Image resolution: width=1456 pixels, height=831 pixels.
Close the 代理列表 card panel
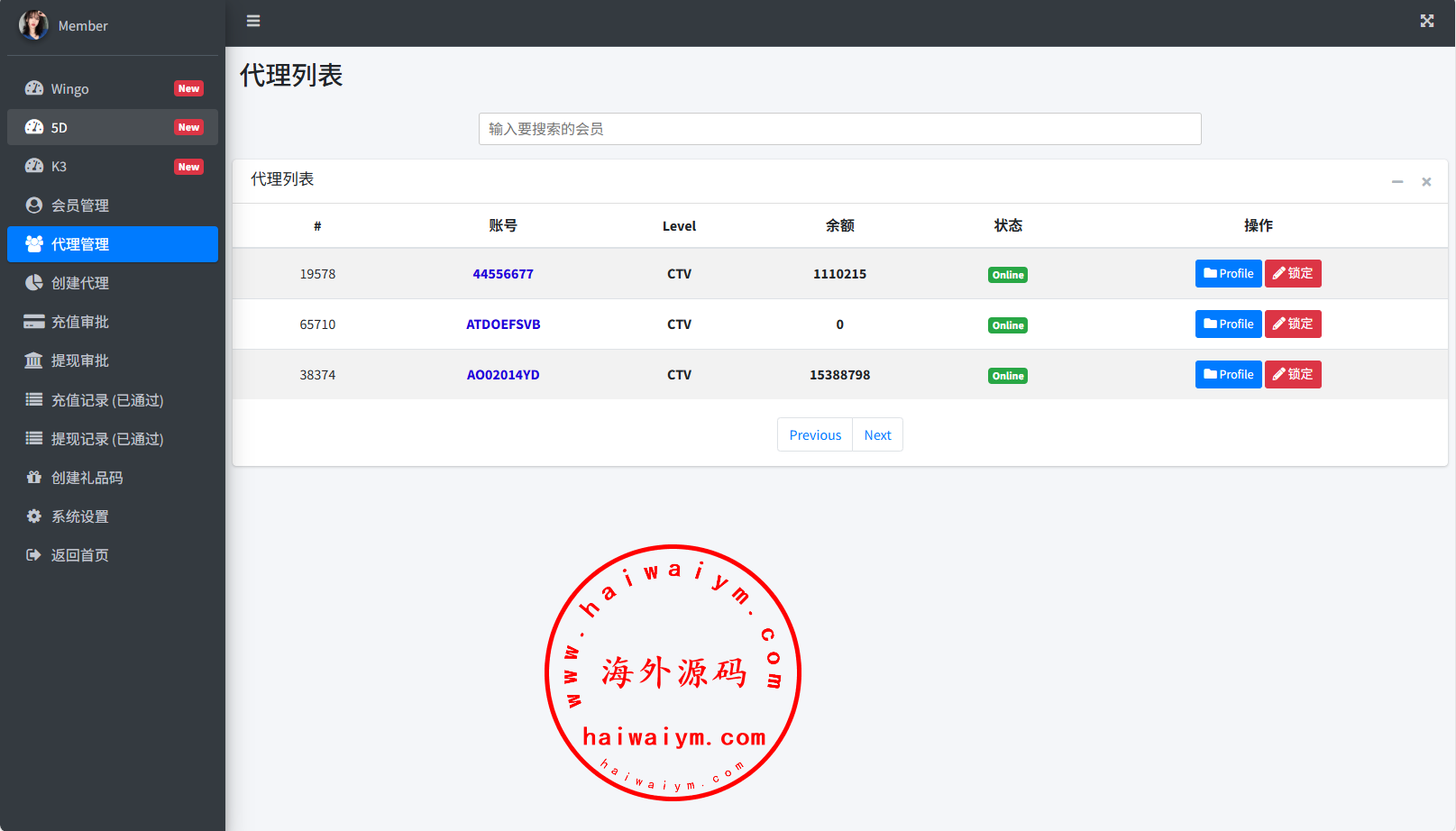pos(1426,182)
